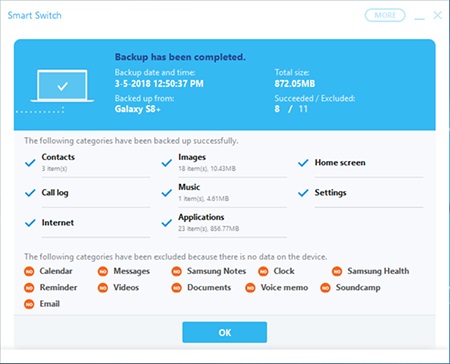Click the orange NO icon beside Messages
450x364 pixels.
click(103, 271)
